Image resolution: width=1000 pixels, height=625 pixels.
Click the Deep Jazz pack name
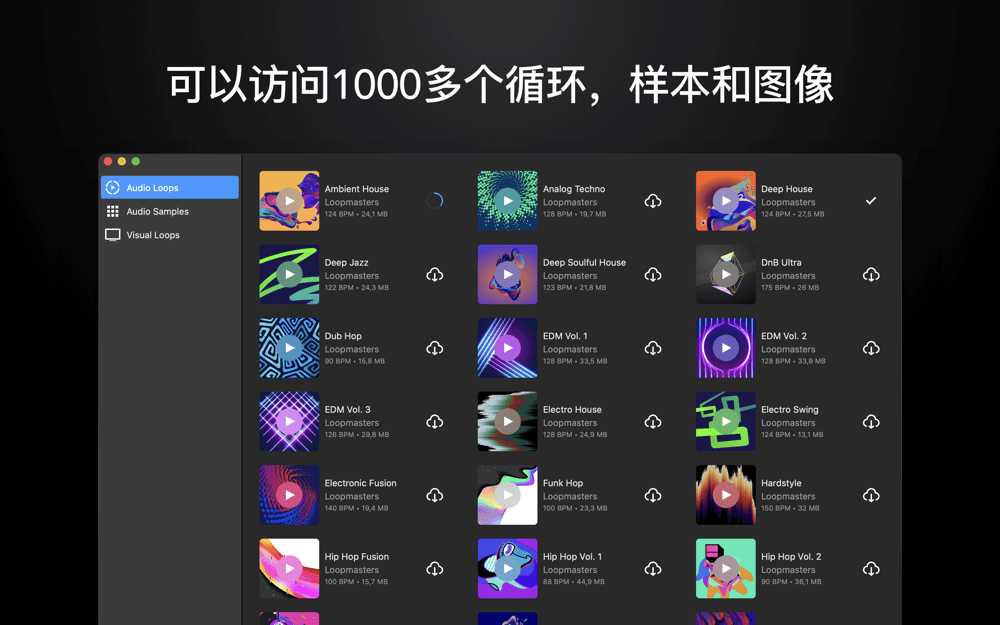click(346, 263)
